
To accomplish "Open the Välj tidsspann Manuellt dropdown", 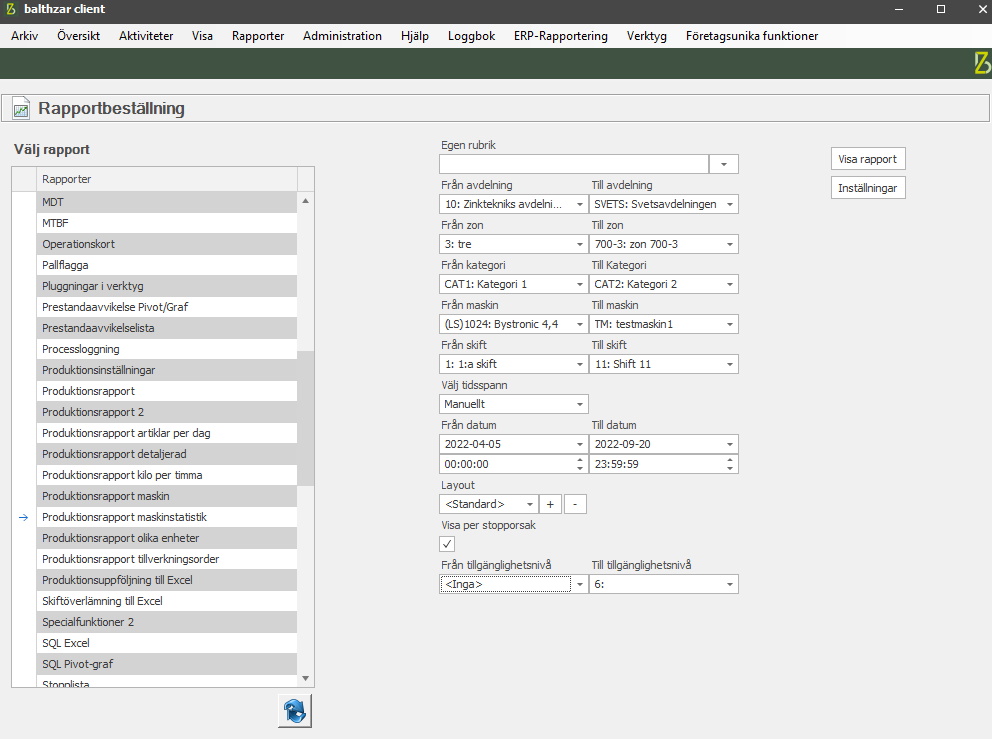I will [x=580, y=404].
